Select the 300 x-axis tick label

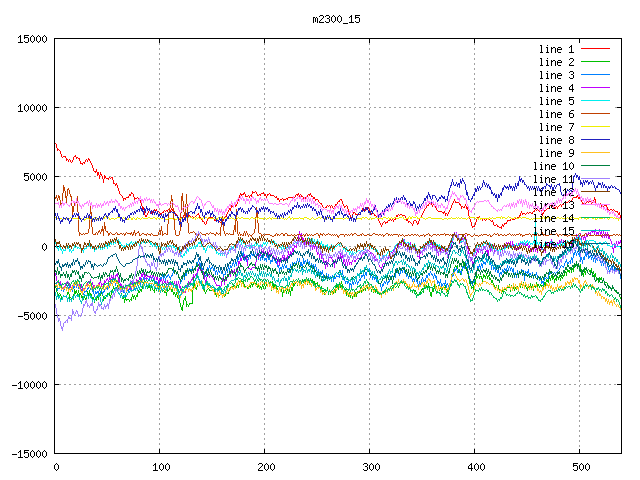pyautogui.click(x=370, y=467)
